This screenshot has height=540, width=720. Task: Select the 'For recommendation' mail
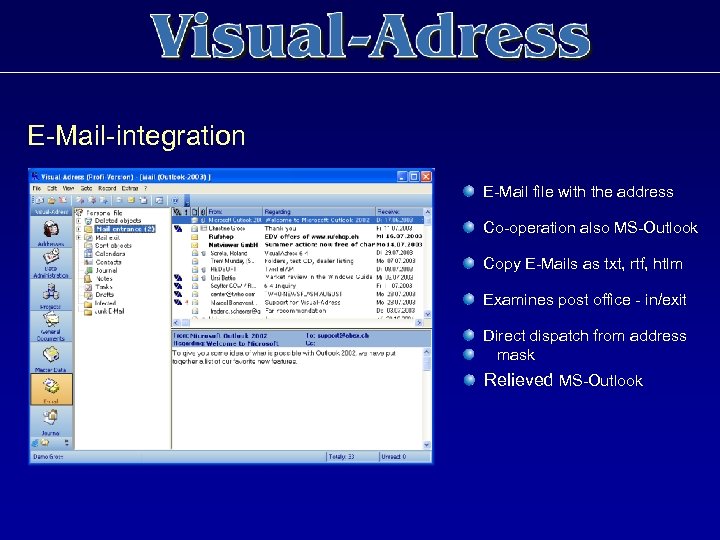click(x=298, y=311)
